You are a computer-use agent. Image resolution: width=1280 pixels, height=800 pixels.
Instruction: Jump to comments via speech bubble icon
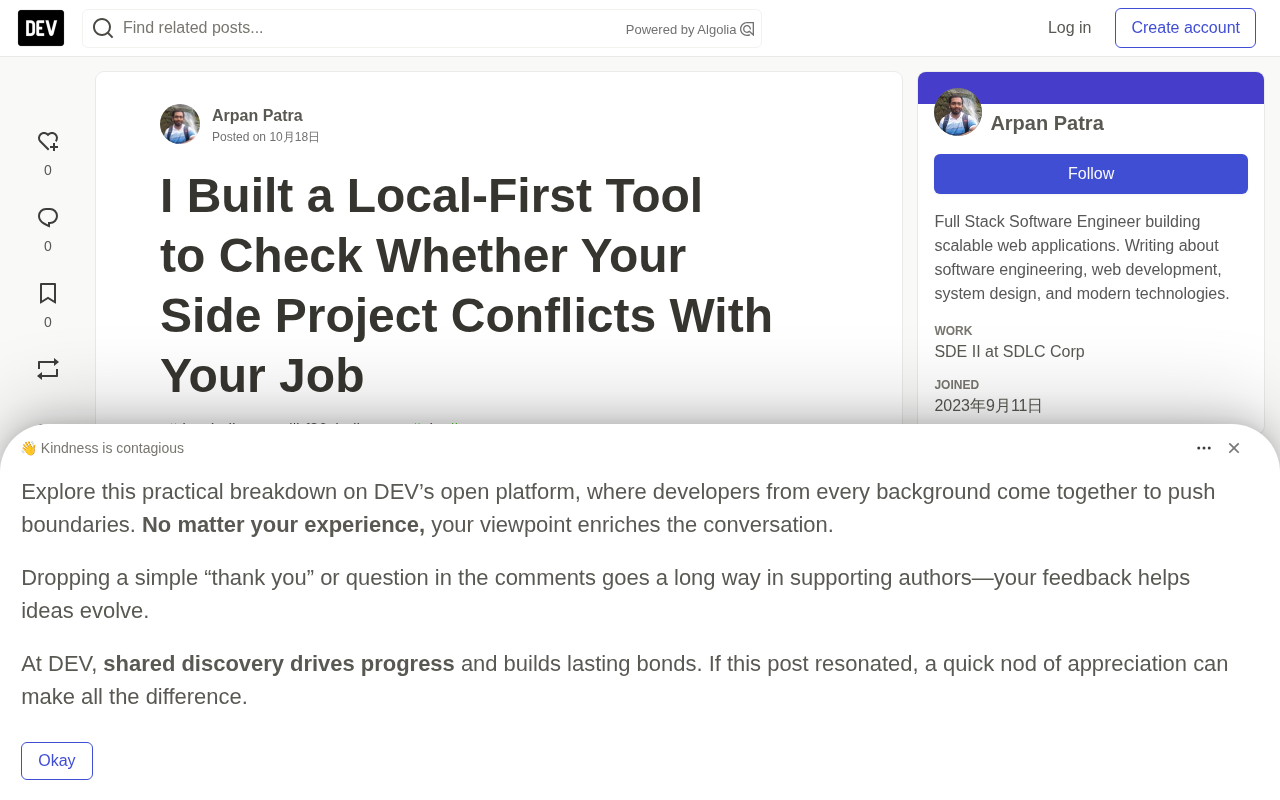(48, 218)
